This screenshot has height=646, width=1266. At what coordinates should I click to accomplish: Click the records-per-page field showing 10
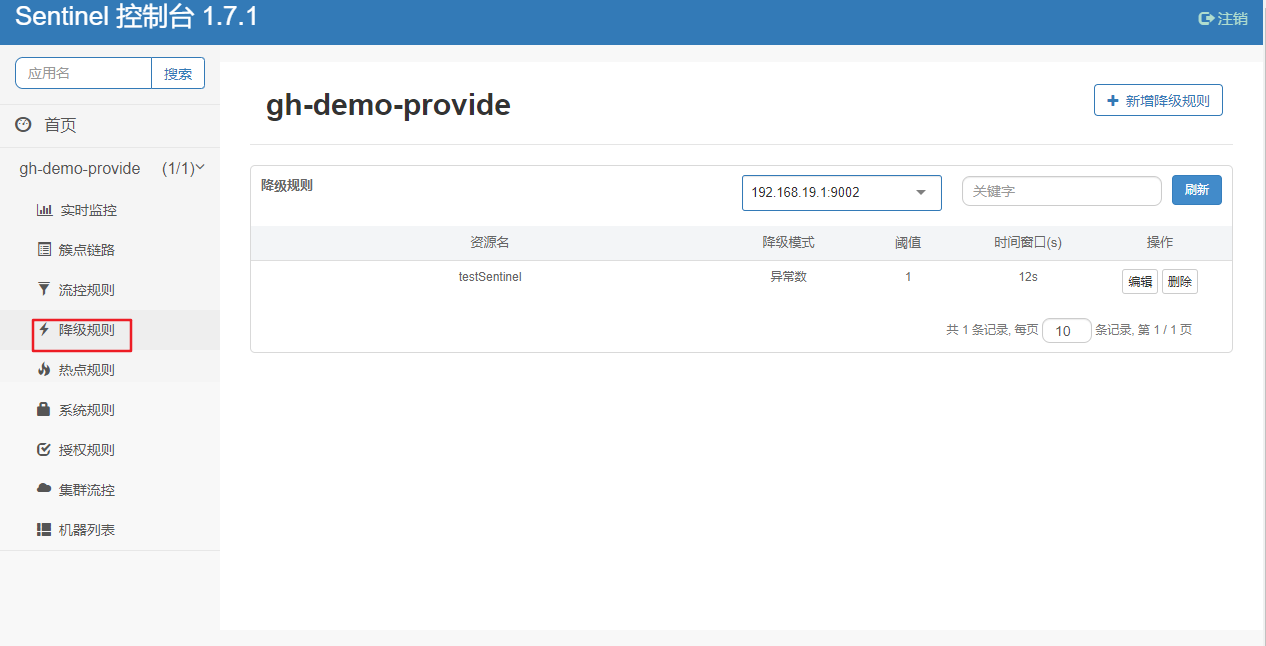[1067, 331]
